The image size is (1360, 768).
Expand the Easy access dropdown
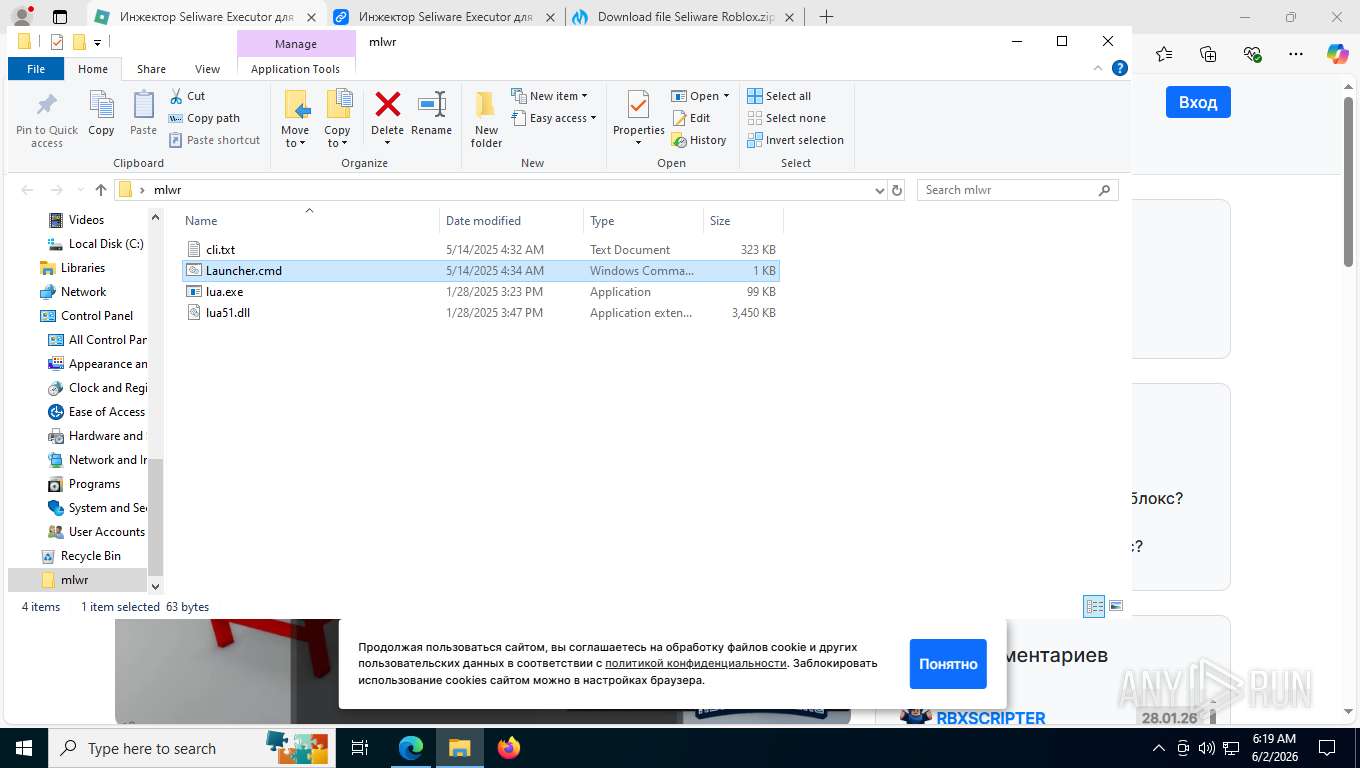click(x=553, y=118)
